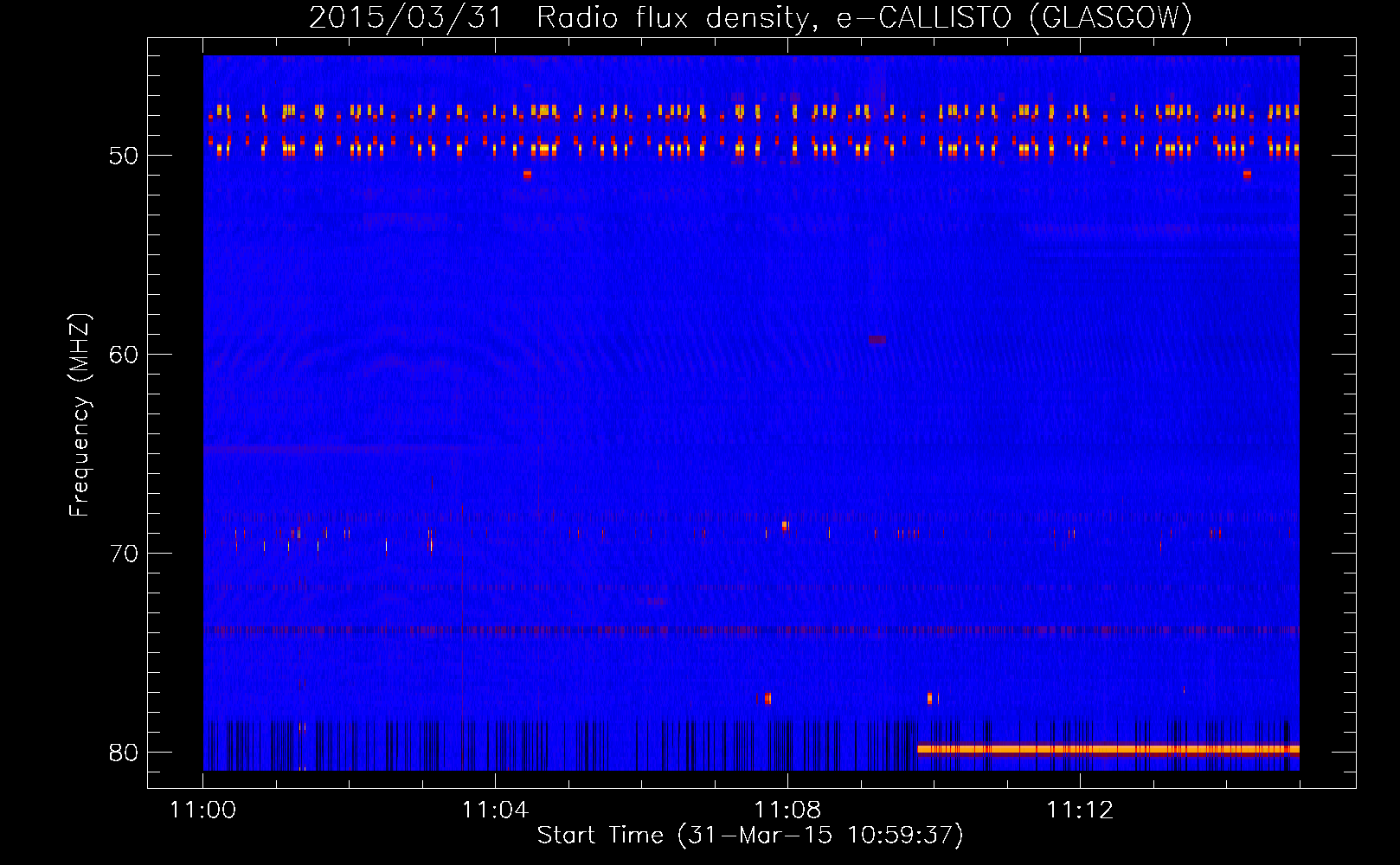
Task: Click the 11:04 time tick label
Action: click(x=495, y=811)
